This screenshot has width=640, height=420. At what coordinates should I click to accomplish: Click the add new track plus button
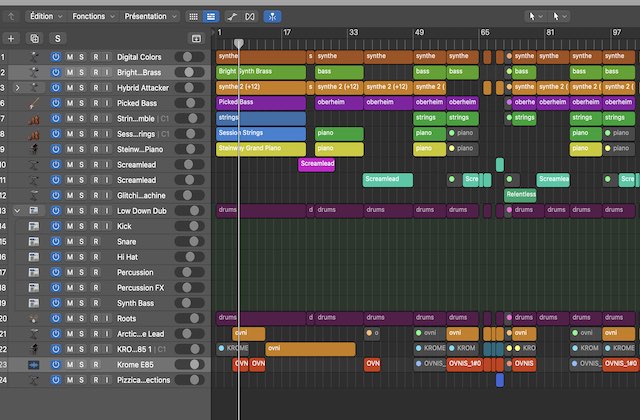click(11, 38)
